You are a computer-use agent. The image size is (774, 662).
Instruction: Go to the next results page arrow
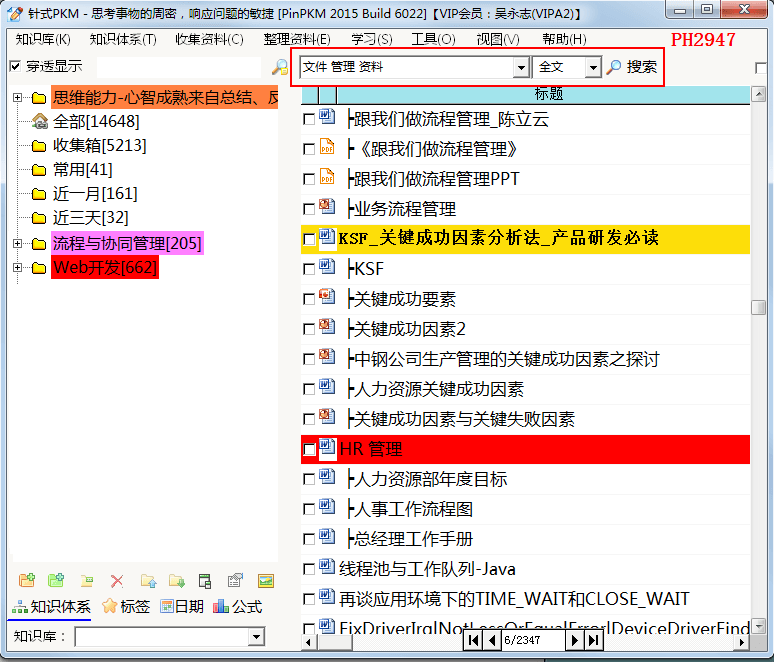click(x=574, y=640)
